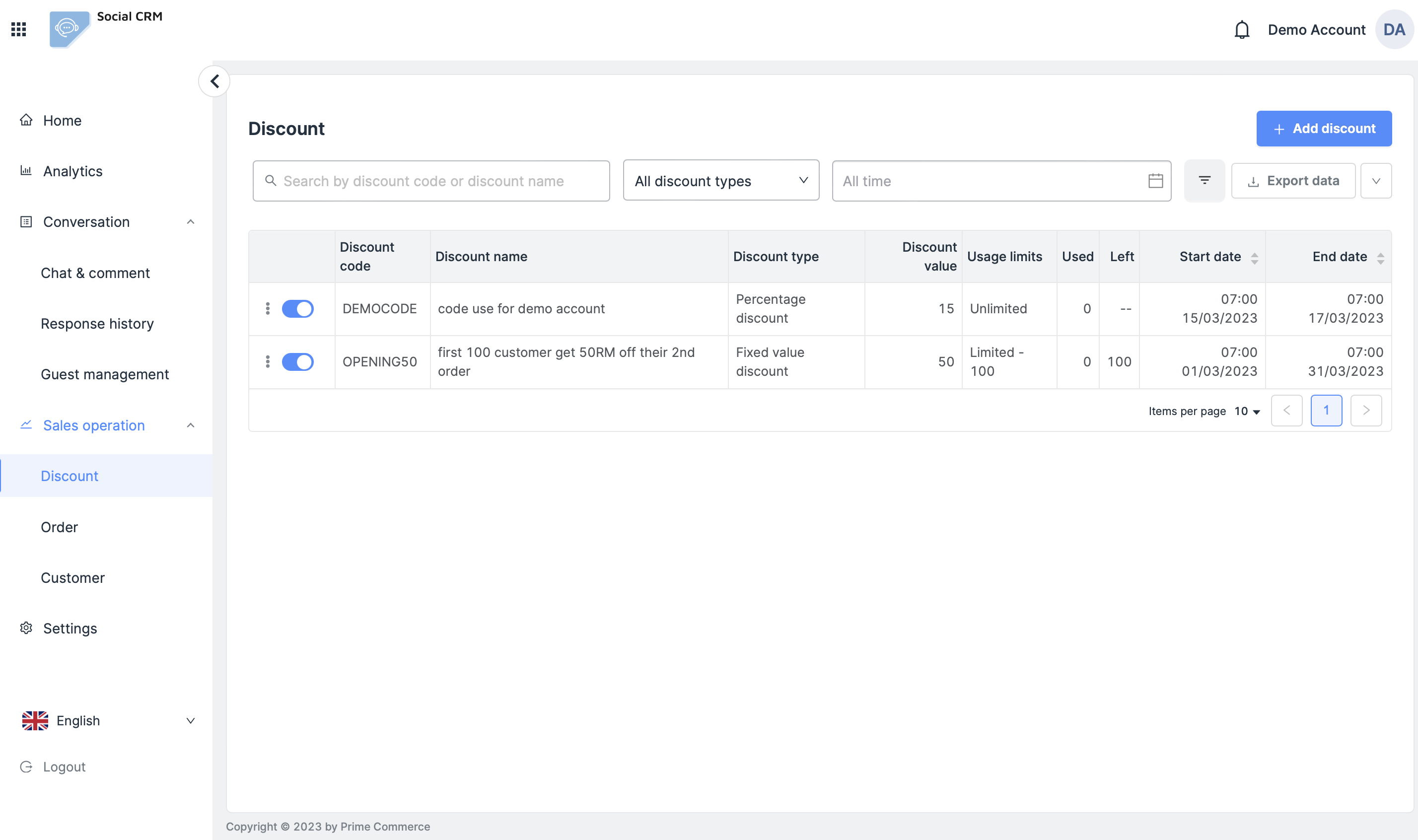Collapse the Conversation menu section
Viewport: 1418px width, 840px height.
coord(190,222)
